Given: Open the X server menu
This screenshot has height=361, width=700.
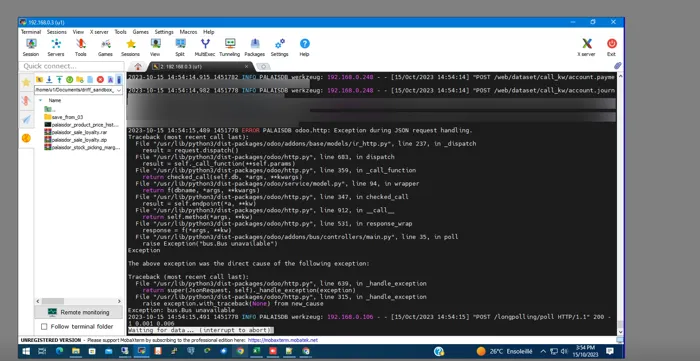Looking at the screenshot, I should click(99, 32).
